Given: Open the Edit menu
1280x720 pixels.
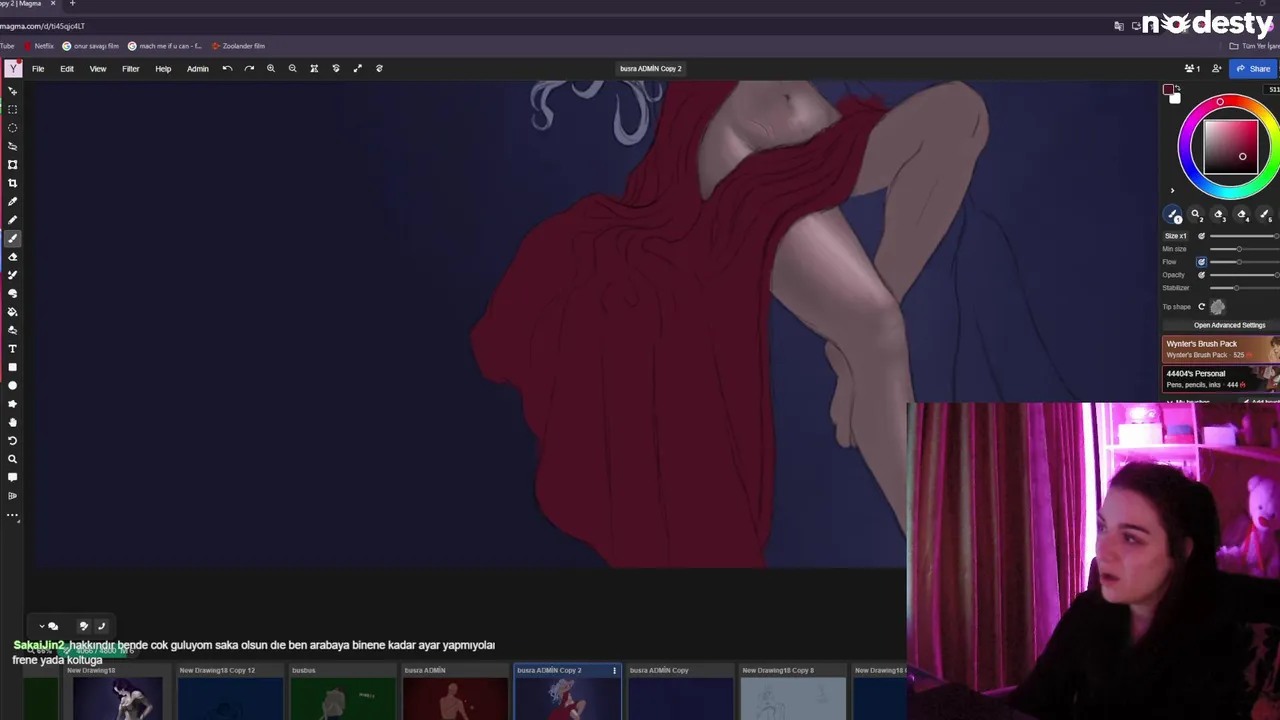Looking at the screenshot, I should coord(67,69).
